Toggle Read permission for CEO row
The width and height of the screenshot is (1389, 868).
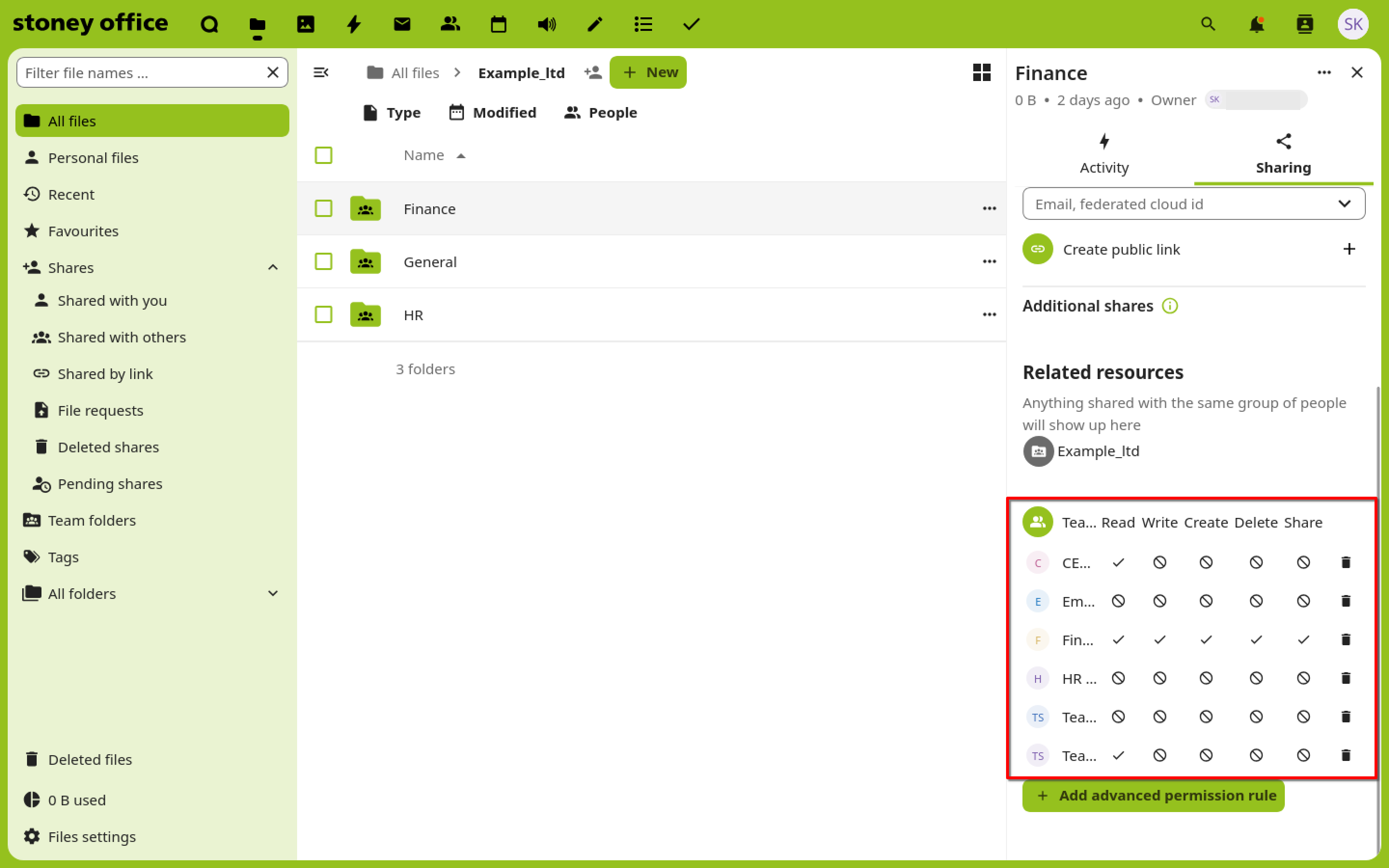1118,563
